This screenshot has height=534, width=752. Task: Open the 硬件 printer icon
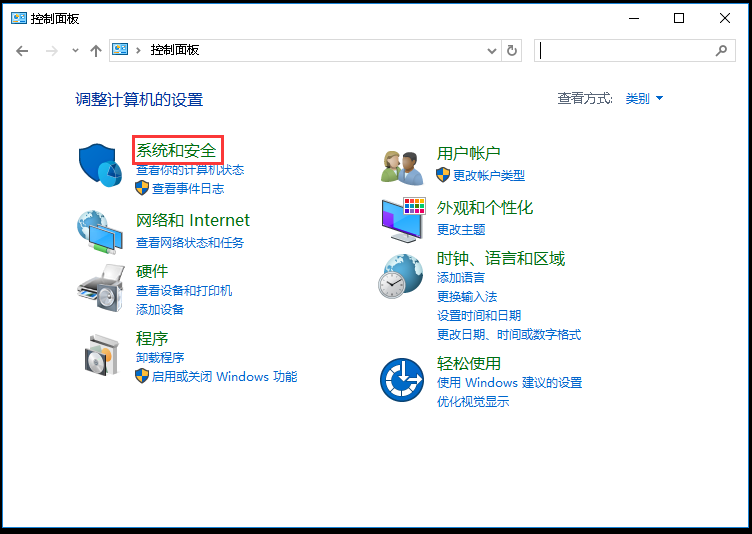pos(101,288)
